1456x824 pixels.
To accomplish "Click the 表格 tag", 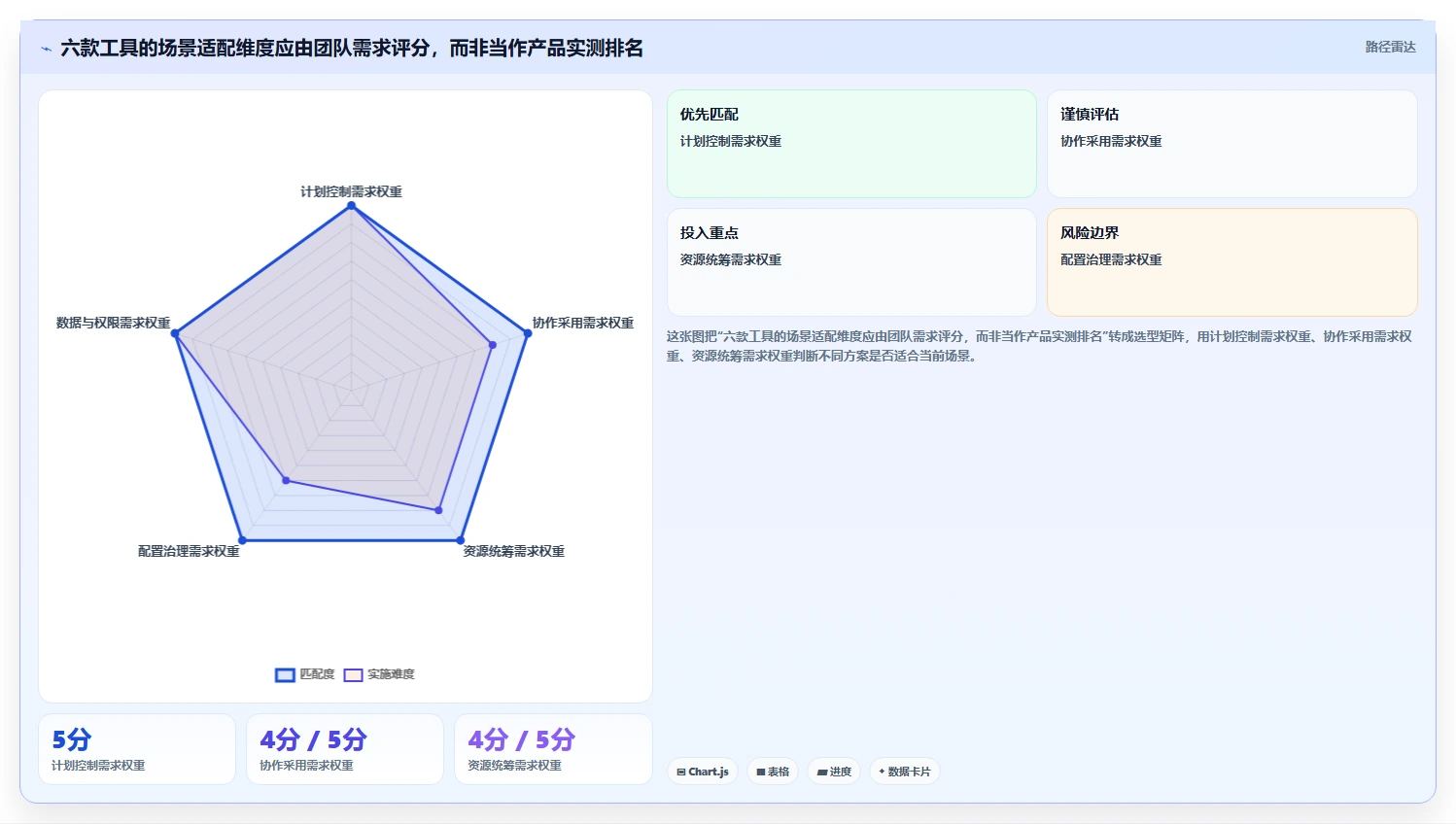I will point(773,772).
